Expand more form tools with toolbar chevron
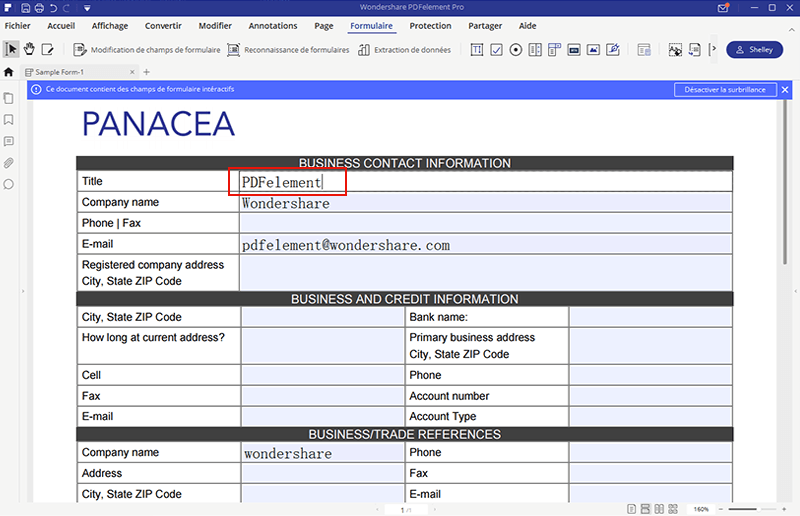The height and width of the screenshot is (516, 800). pos(712,49)
